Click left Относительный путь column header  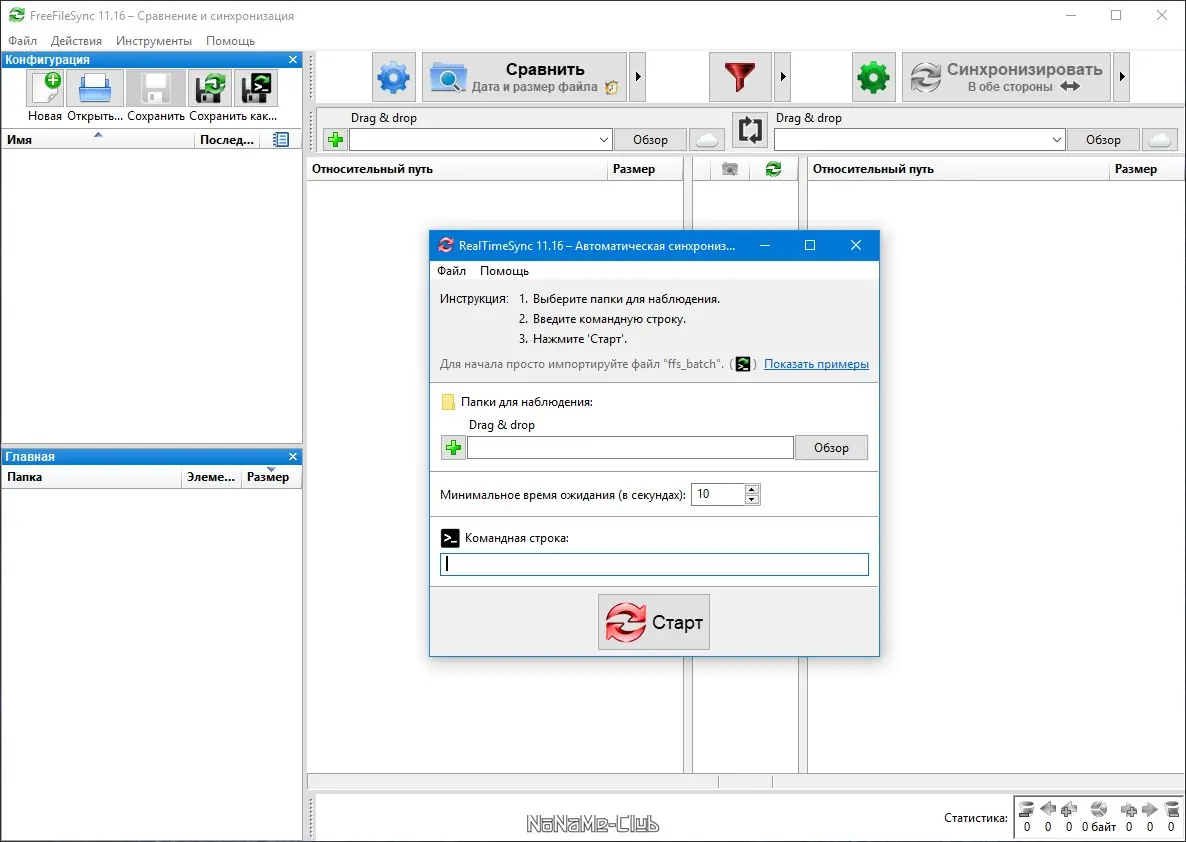(457, 169)
